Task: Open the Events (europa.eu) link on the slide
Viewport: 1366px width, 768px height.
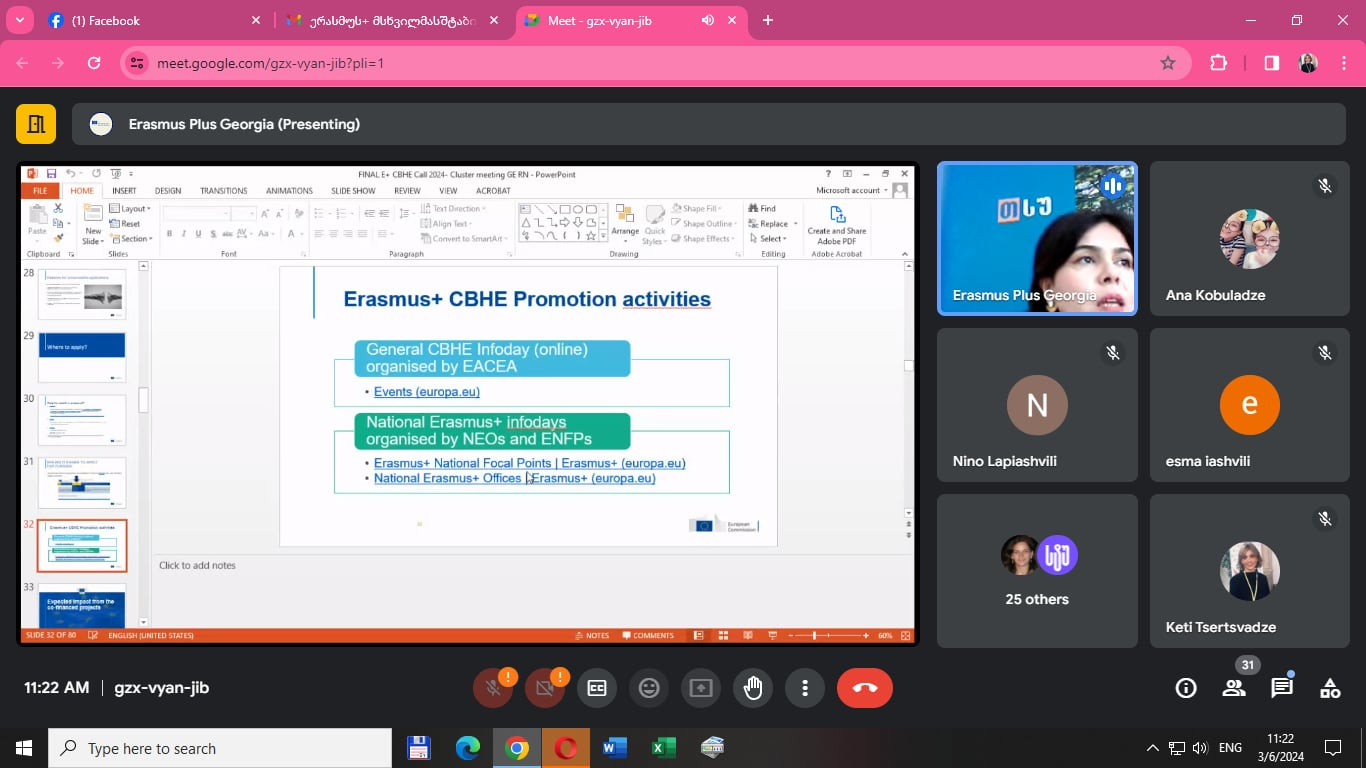Action: pyautogui.click(x=427, y=392)
